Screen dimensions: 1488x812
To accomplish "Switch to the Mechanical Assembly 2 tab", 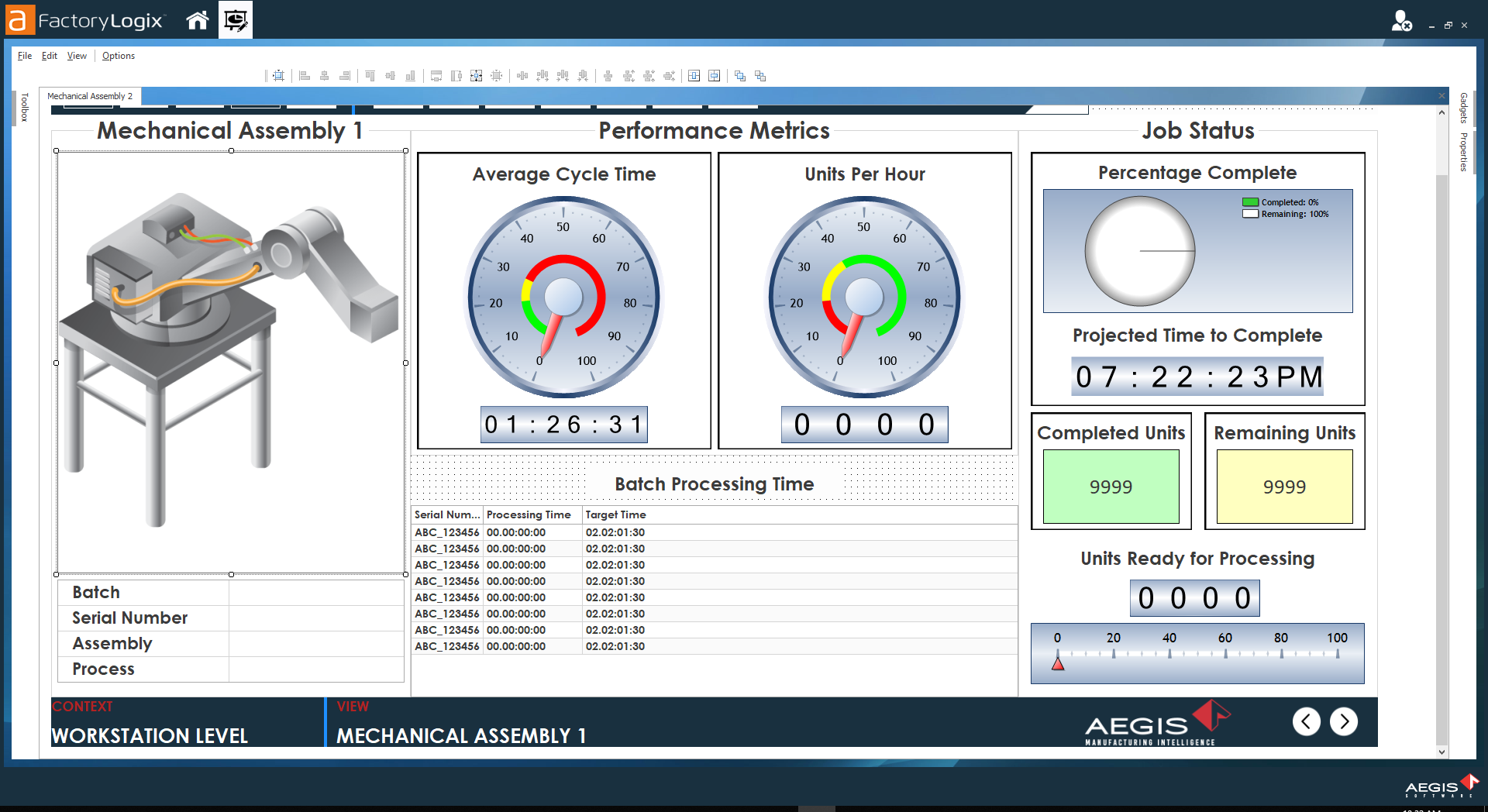I will coord(91,96).
